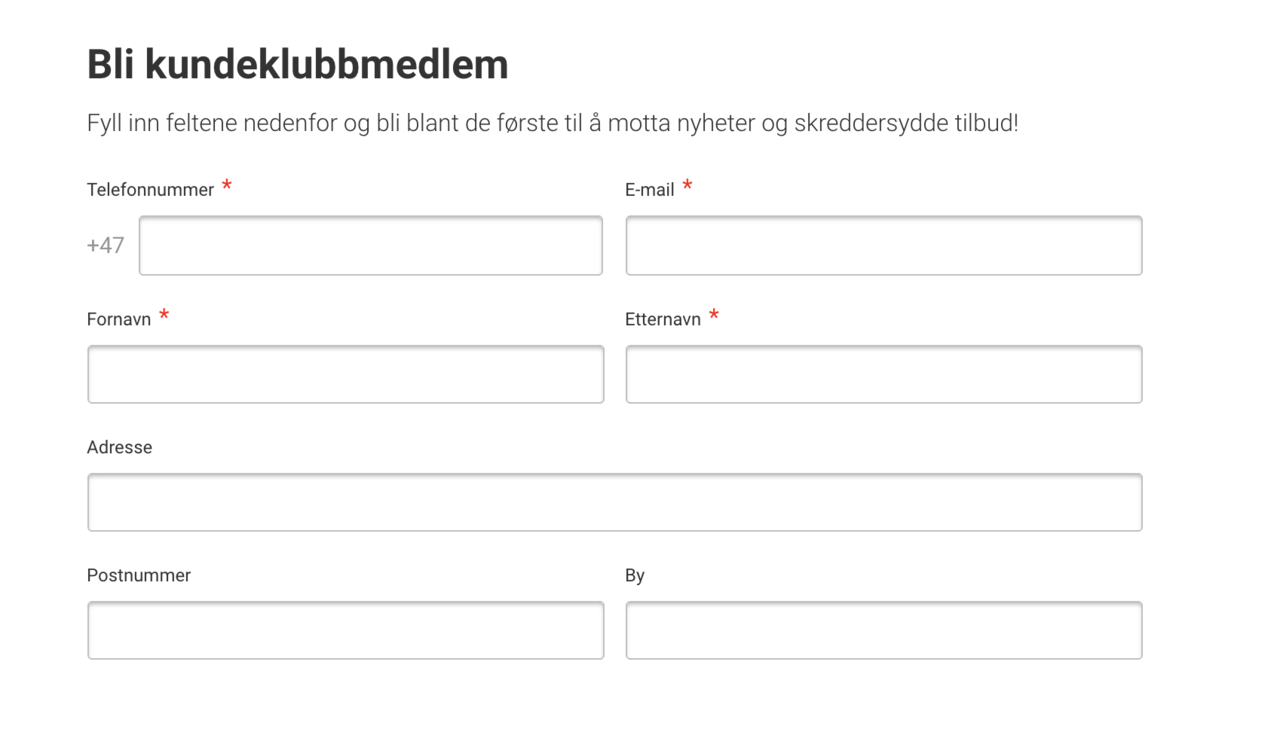
Task: Click the Telefonnummer label text
Action: (150, 190)
